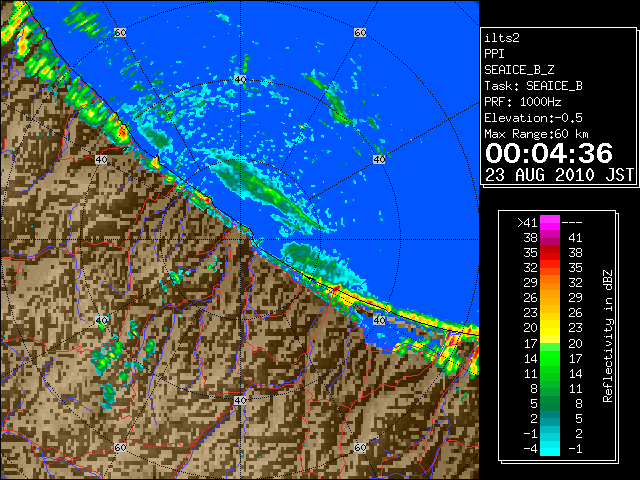The image size is (640, 480).
Task: Pick the dark green swatch at 5–8 dBZ
Action: (550, 403)
